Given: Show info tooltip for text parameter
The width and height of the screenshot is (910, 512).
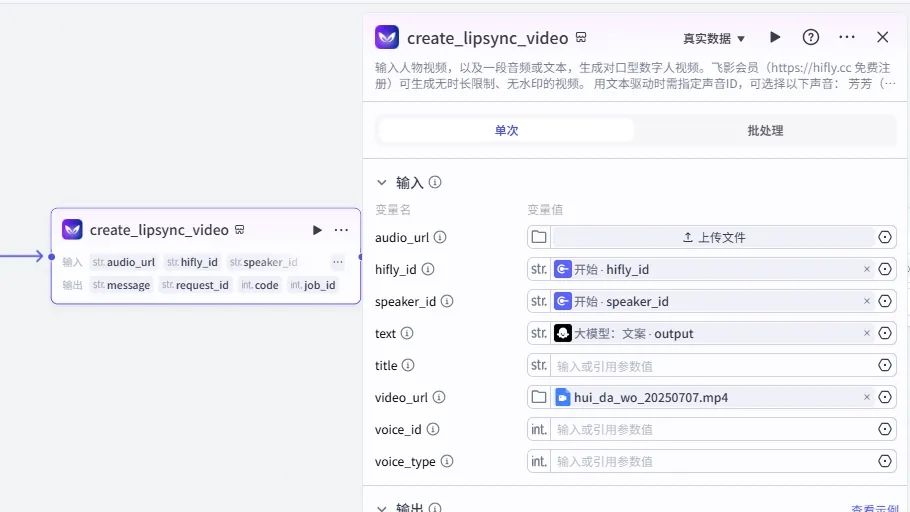Looking at the screenshot, I should (x=407, y=333).
